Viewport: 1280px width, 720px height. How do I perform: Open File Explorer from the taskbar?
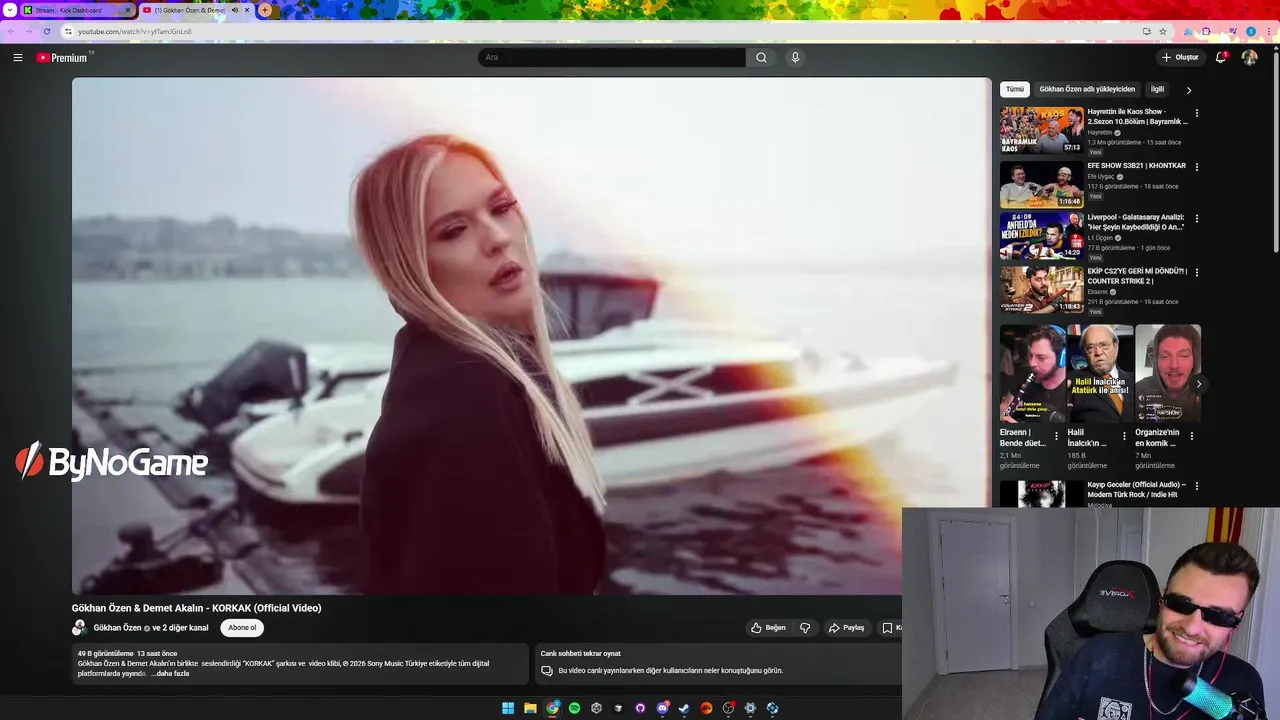click(x=530, y=708)
